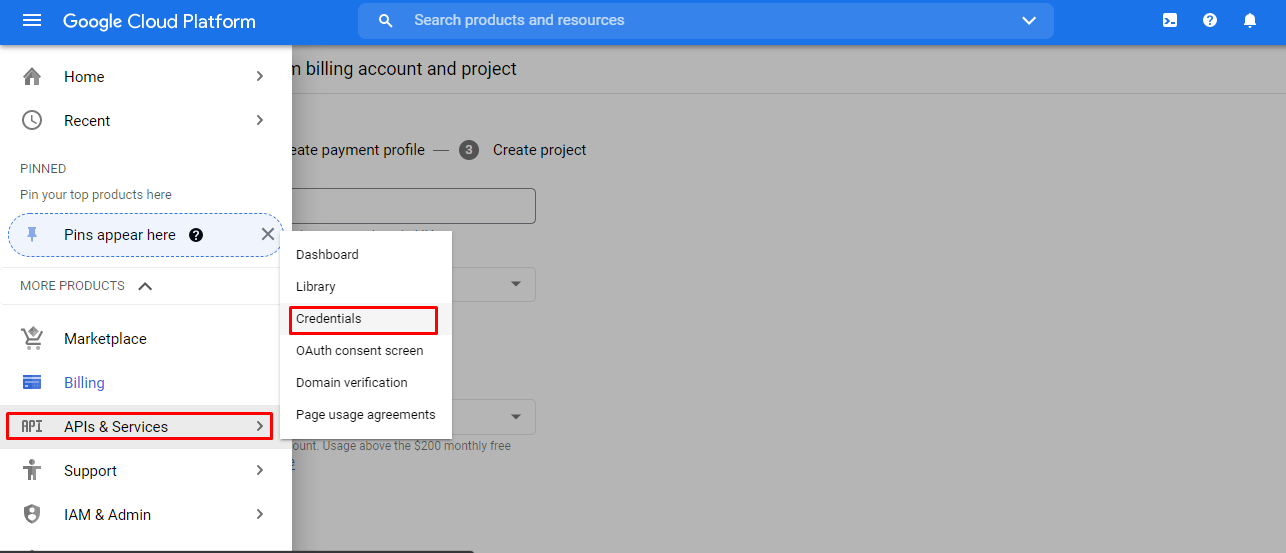This screenshot has width=1286, height=553.
Task: Click help icon beside Pins appear here
Action: pos(196,235)
